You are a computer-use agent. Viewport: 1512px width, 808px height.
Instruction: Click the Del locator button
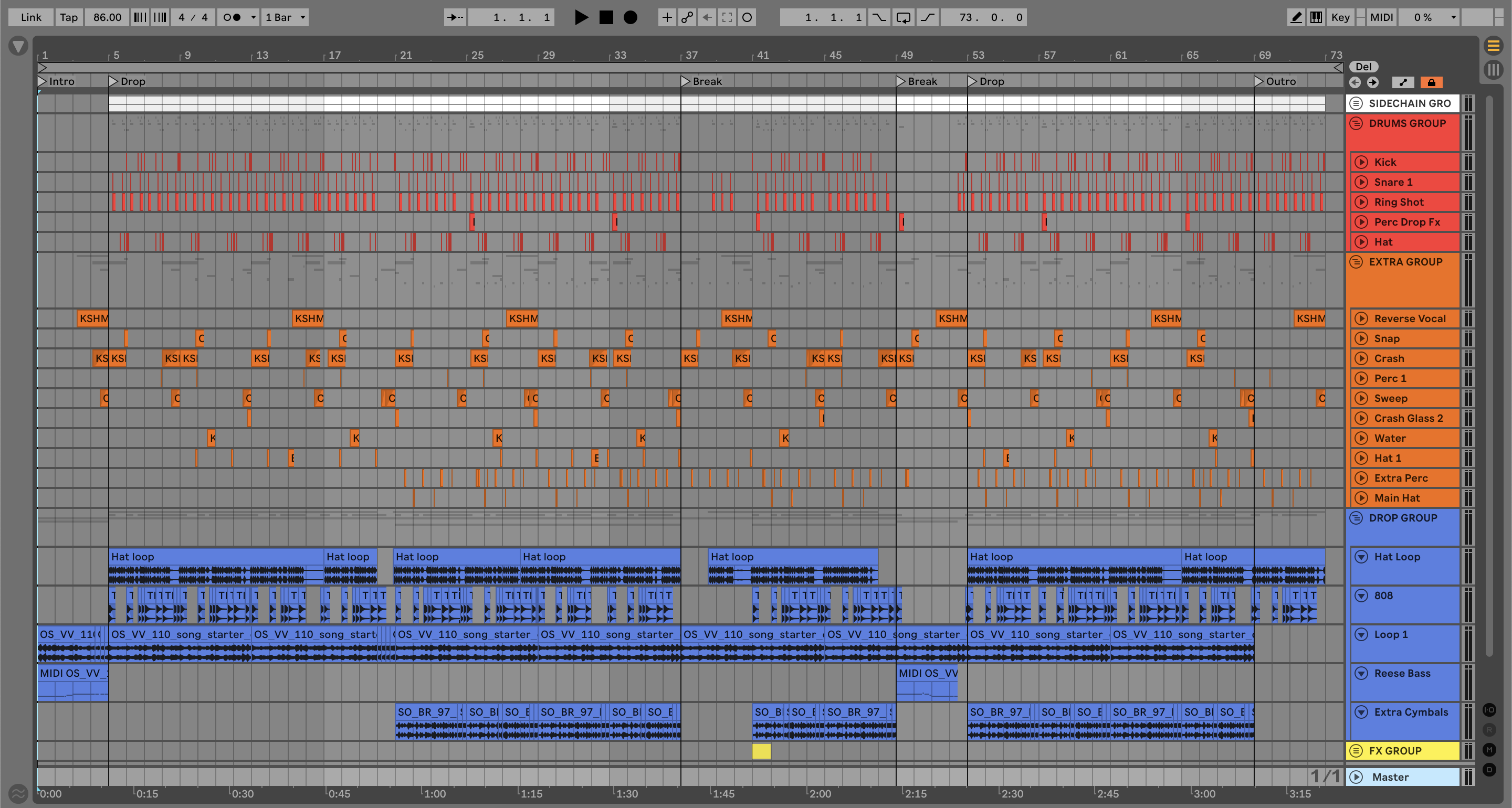(1363, 66)
